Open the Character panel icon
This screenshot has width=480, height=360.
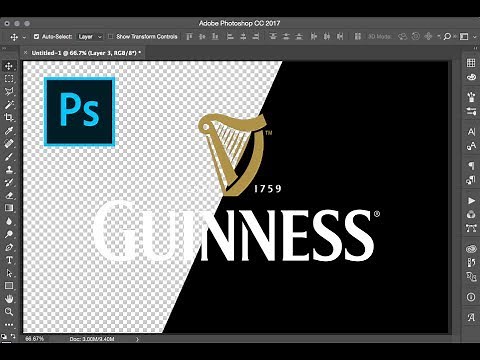tap(471, 132)
